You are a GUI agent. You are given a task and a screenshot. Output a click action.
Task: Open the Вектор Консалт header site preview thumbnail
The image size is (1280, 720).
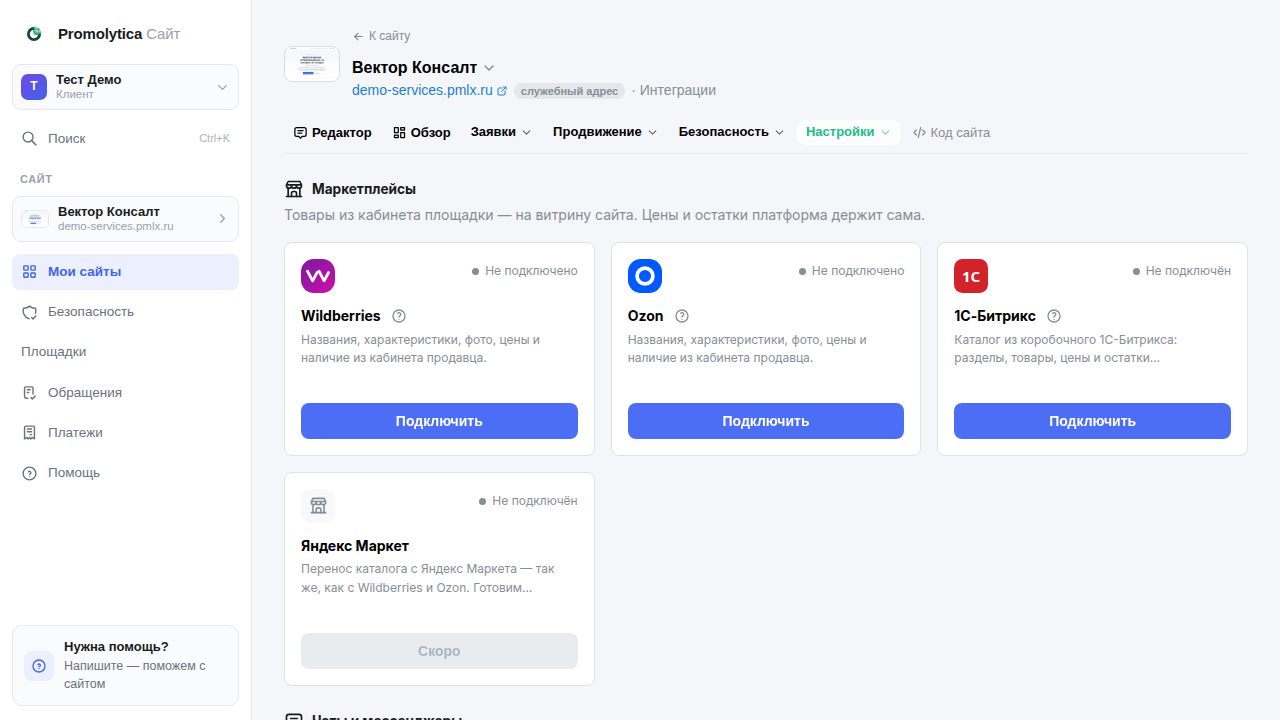tap(312, 63)
